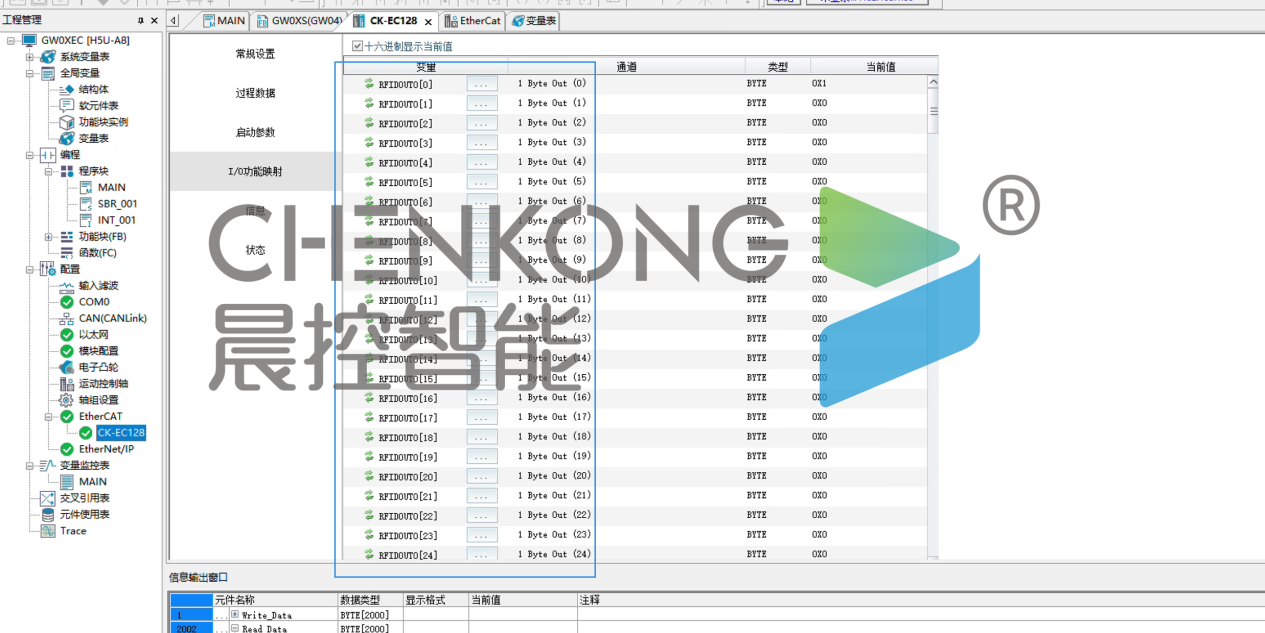Collapse the 配置 tree node

[x=30, y=269]
